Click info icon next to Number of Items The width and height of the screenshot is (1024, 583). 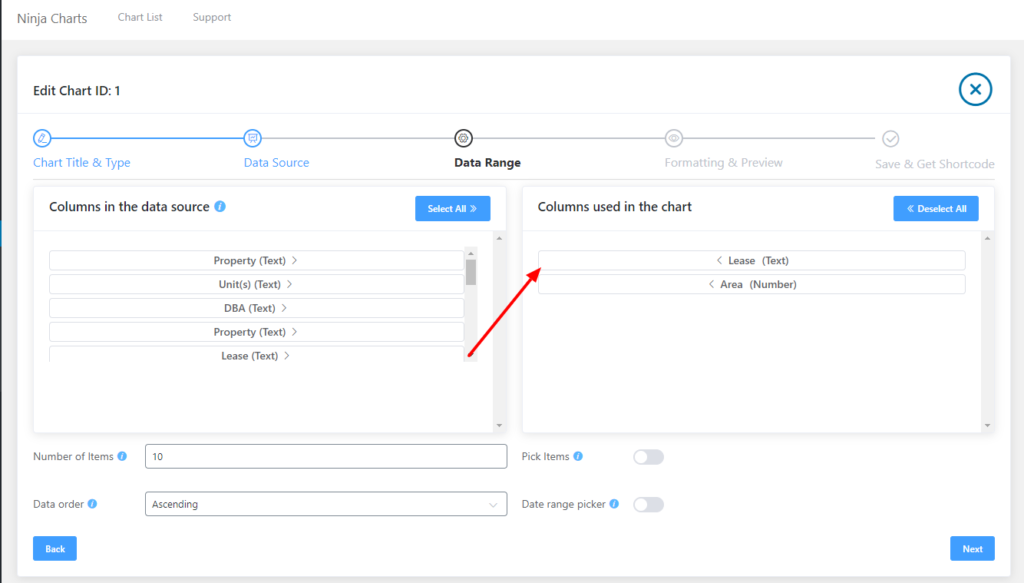[122, 456]
